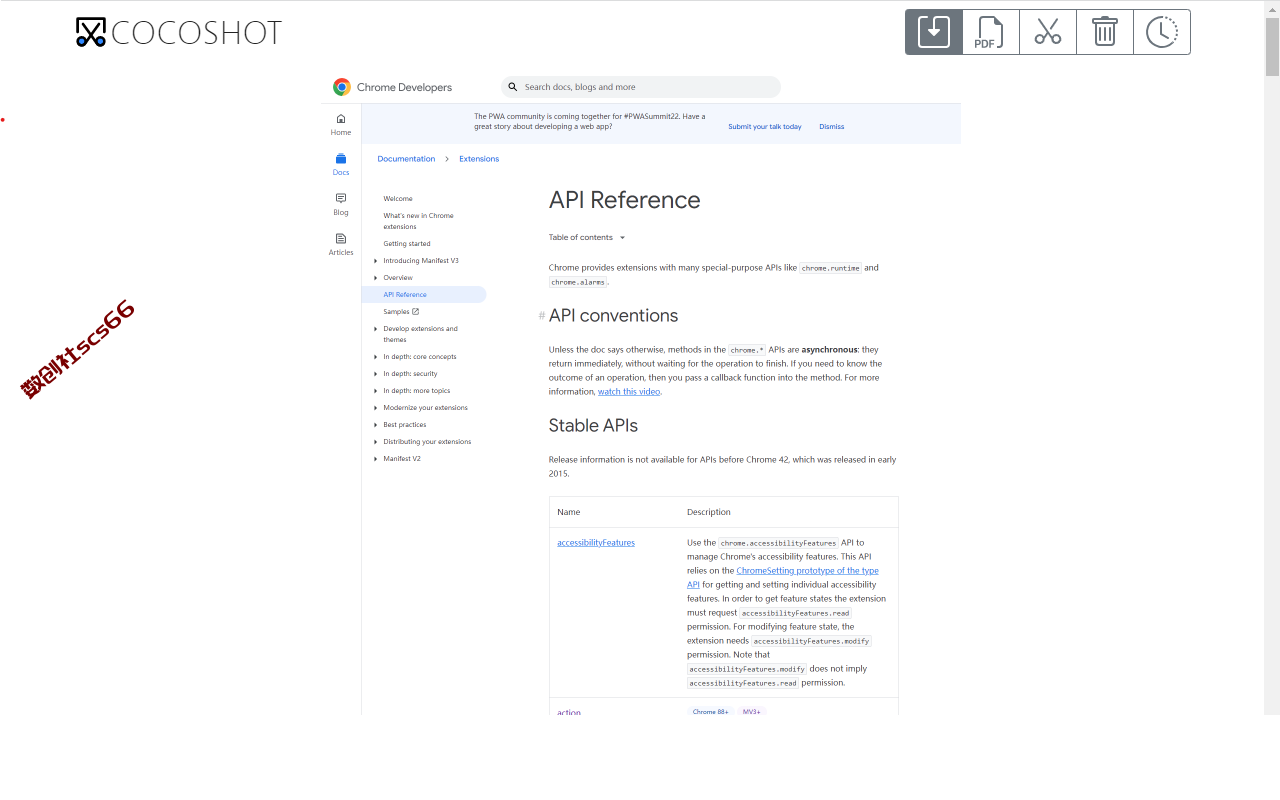This screenshot has height=800, width=1280.
Task: Click the Documentation breadcrumb
Action: [x=406, y=159]
